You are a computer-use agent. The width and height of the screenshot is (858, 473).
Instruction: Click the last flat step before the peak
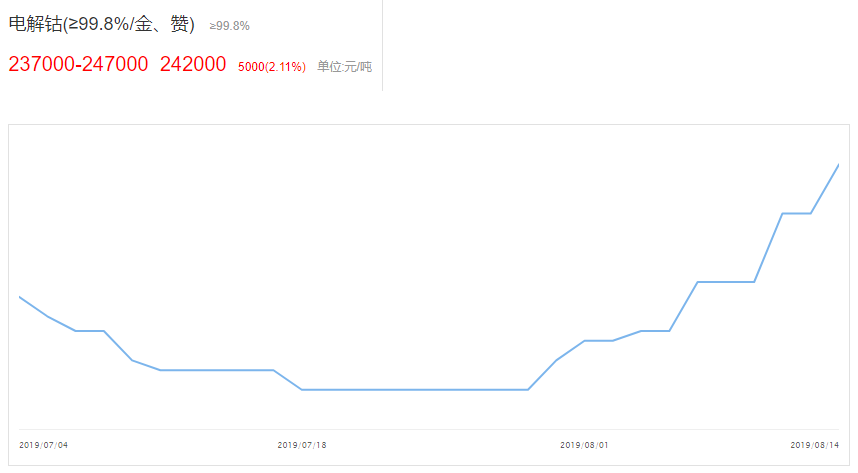click(x=796, y=213)
